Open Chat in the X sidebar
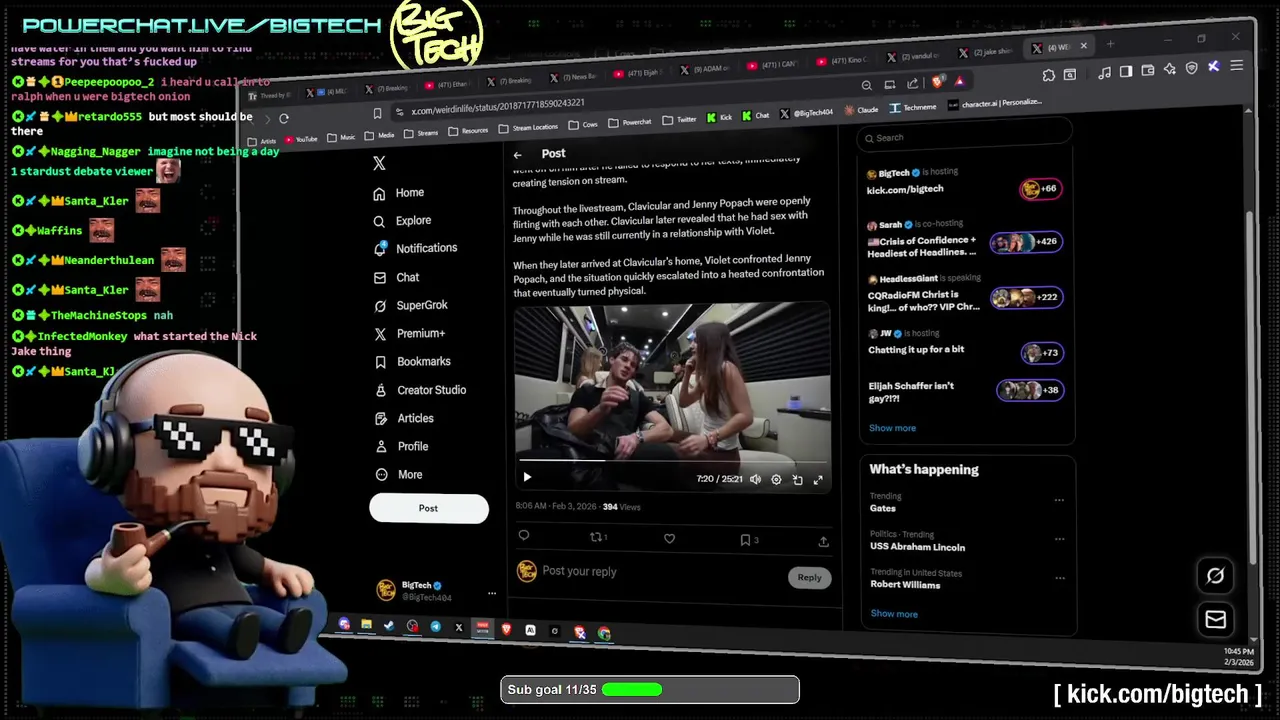 [396, 277]
